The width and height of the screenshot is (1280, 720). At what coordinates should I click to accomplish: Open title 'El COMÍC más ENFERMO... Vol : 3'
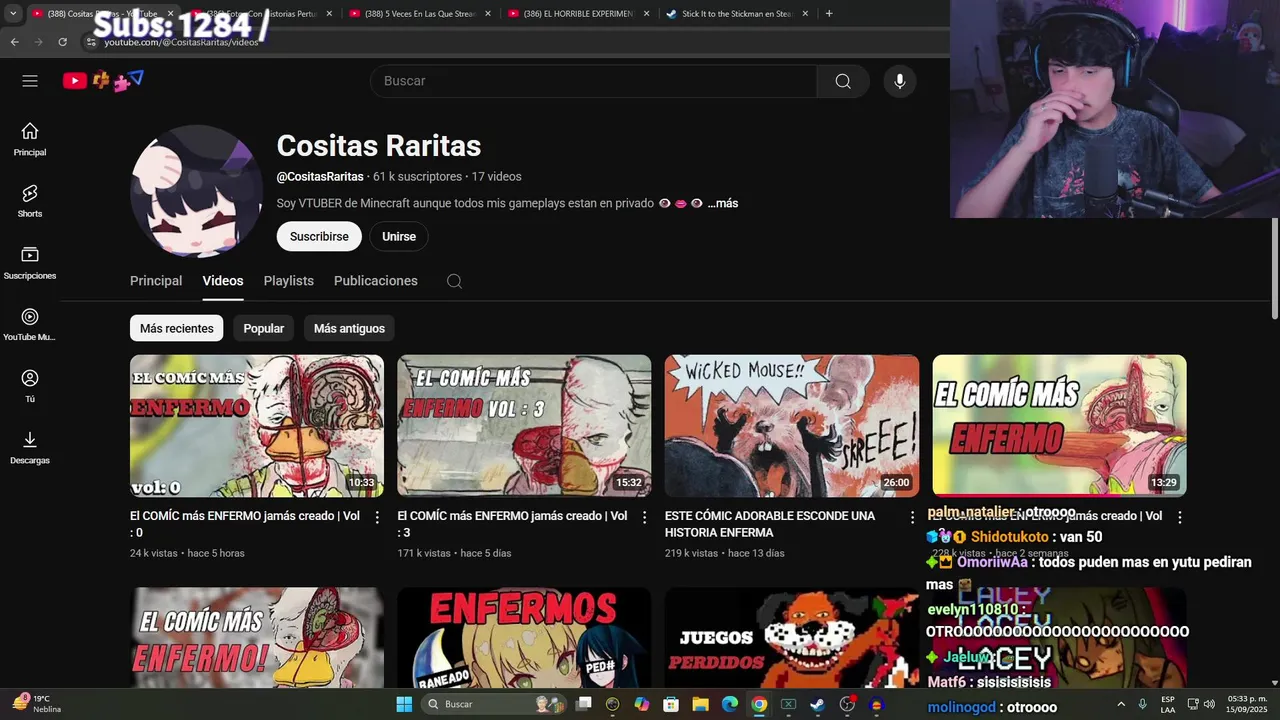(512, 524)
